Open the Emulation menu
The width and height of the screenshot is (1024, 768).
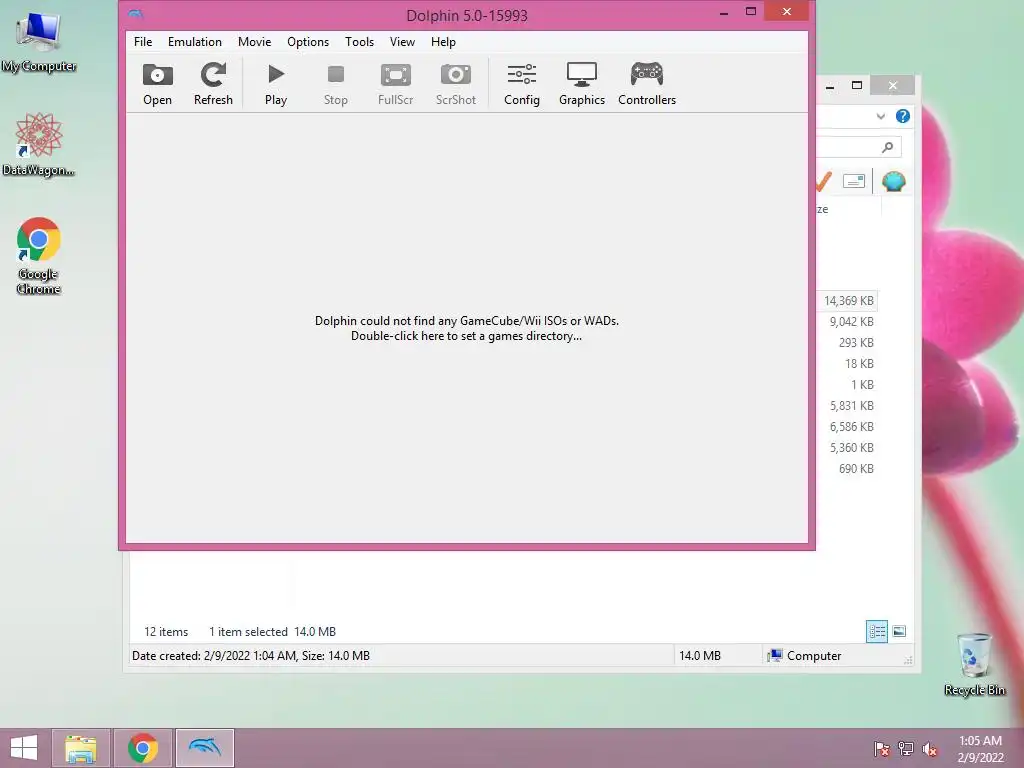click(x=195, y=42)
